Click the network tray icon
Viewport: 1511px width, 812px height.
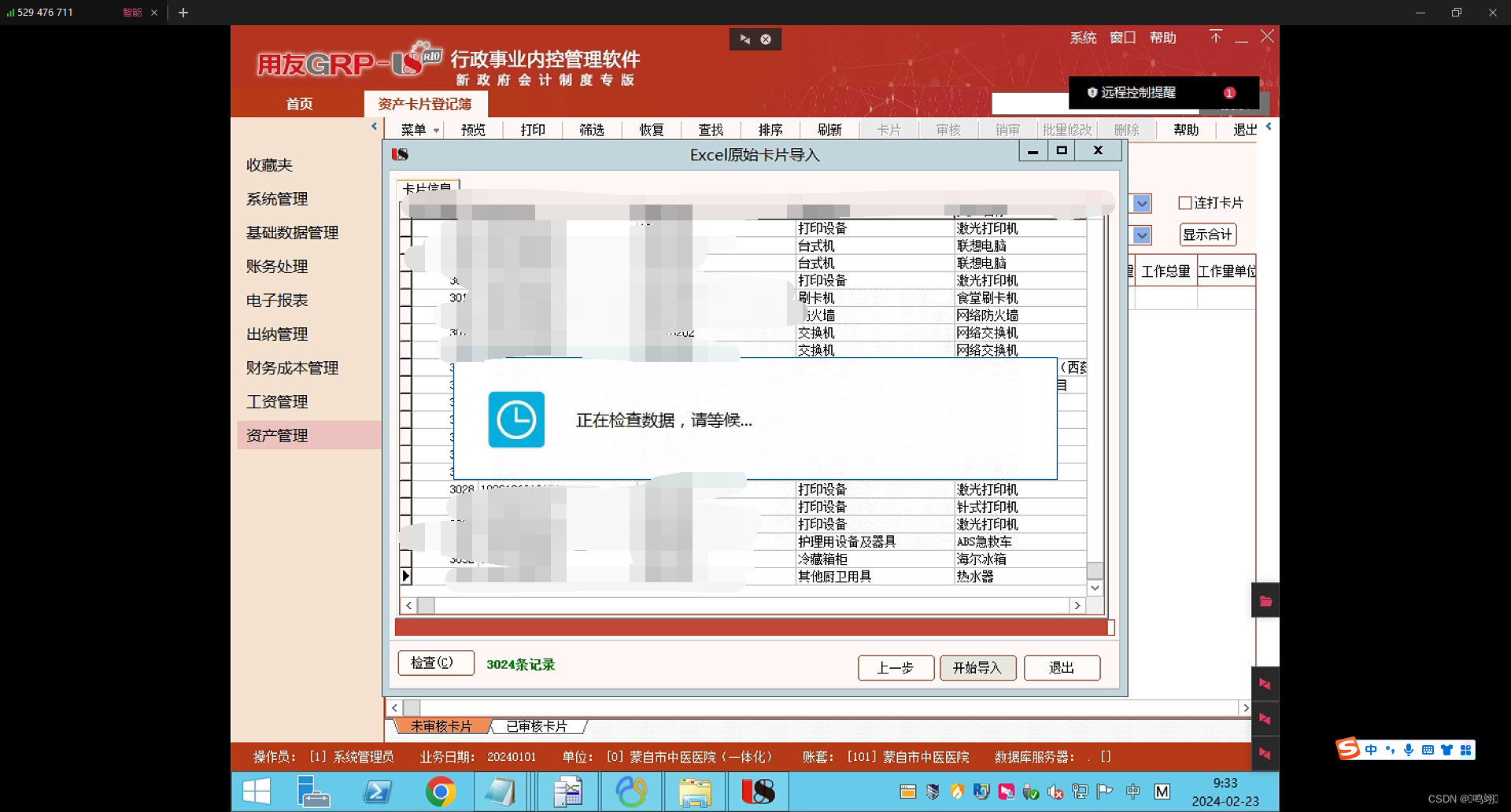click(1080, 792)
